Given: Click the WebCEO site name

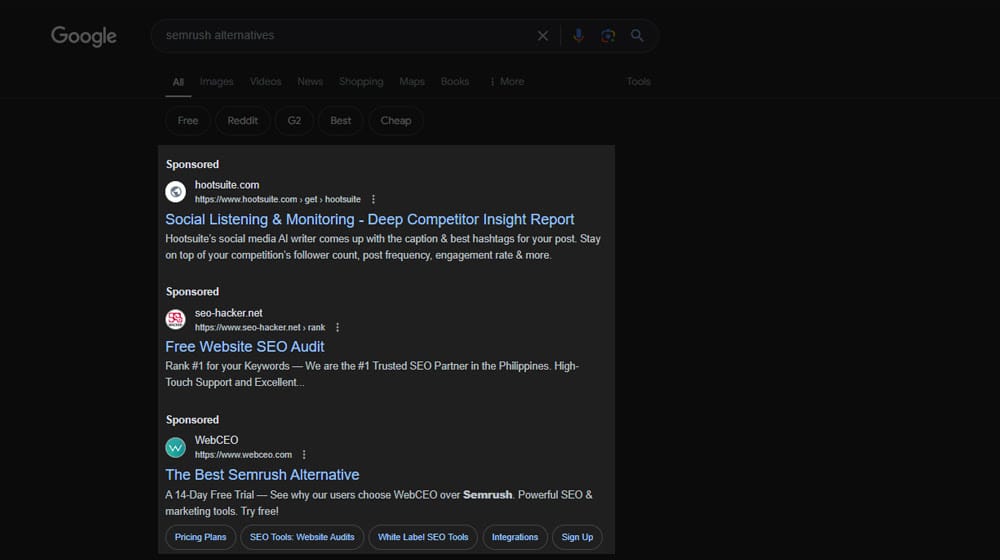Looking at the screenshot, I should click(x=216, y=440).
